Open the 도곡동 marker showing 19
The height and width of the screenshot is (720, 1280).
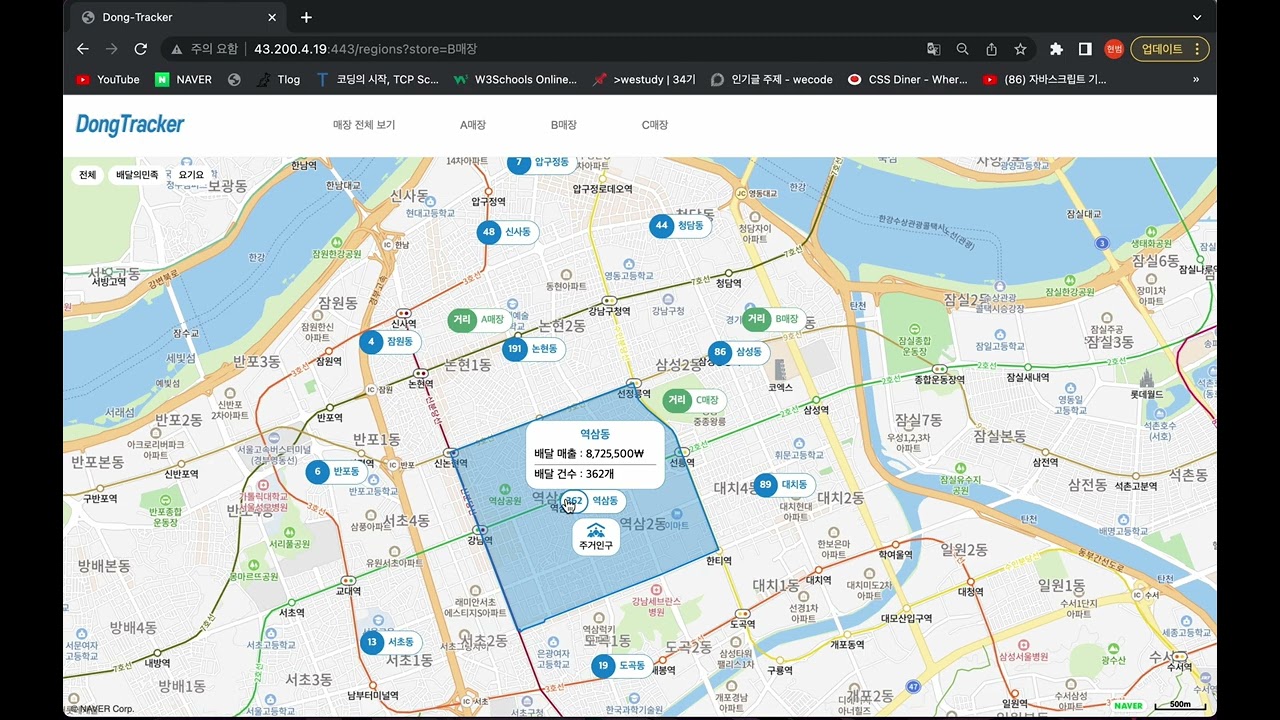click(x=620, y=665)
